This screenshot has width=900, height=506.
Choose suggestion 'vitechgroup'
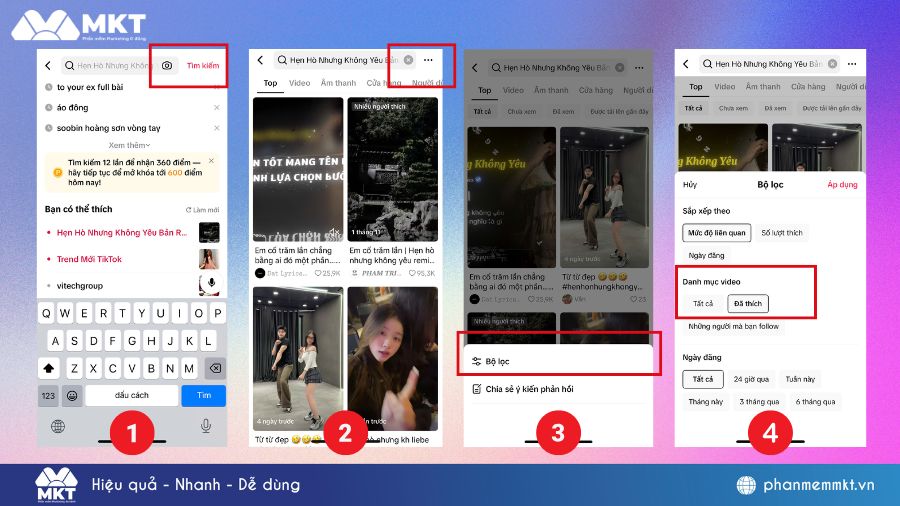click(x=79, y=286)
